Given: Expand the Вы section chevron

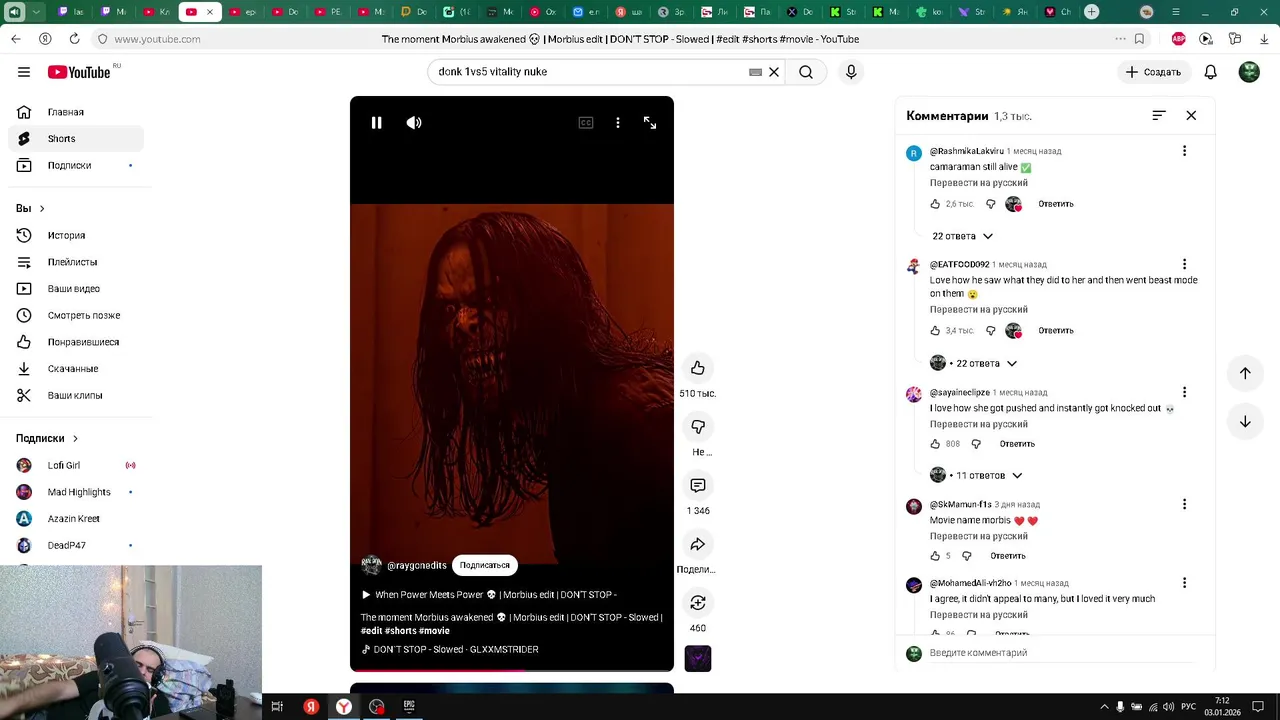Looking at the screenshot, I should pos(41,208).
